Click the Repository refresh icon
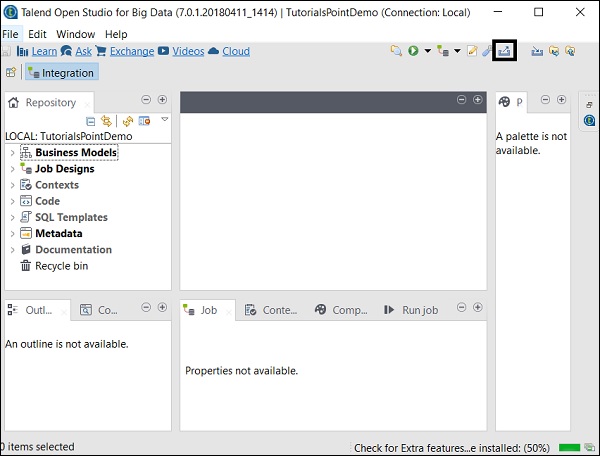The height and width of the screenshot is (456, 600). tap(128, 121)
